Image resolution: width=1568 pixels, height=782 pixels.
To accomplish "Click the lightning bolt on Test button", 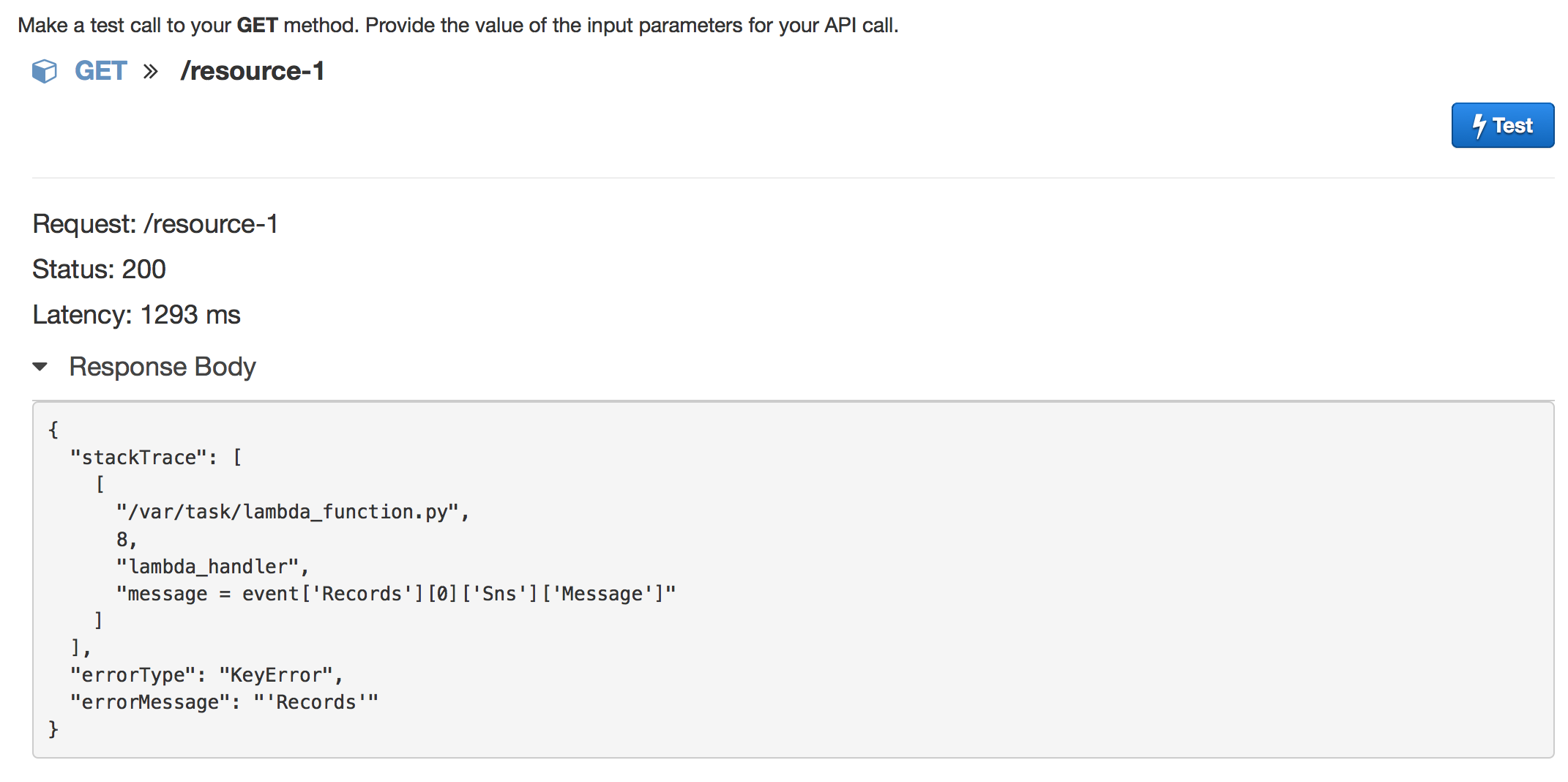I will point(1479,126).
